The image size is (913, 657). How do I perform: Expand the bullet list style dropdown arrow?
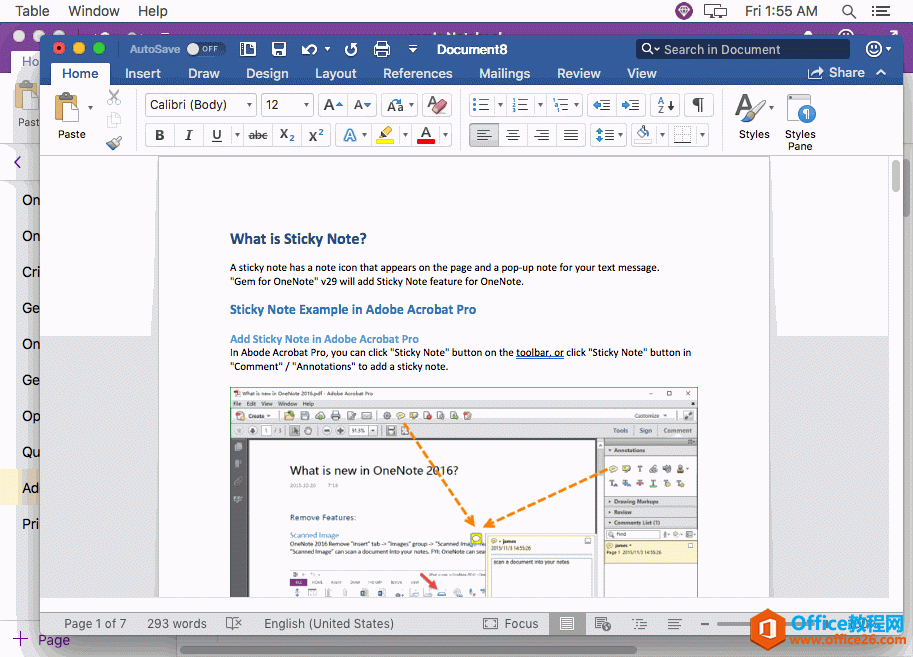500,105
